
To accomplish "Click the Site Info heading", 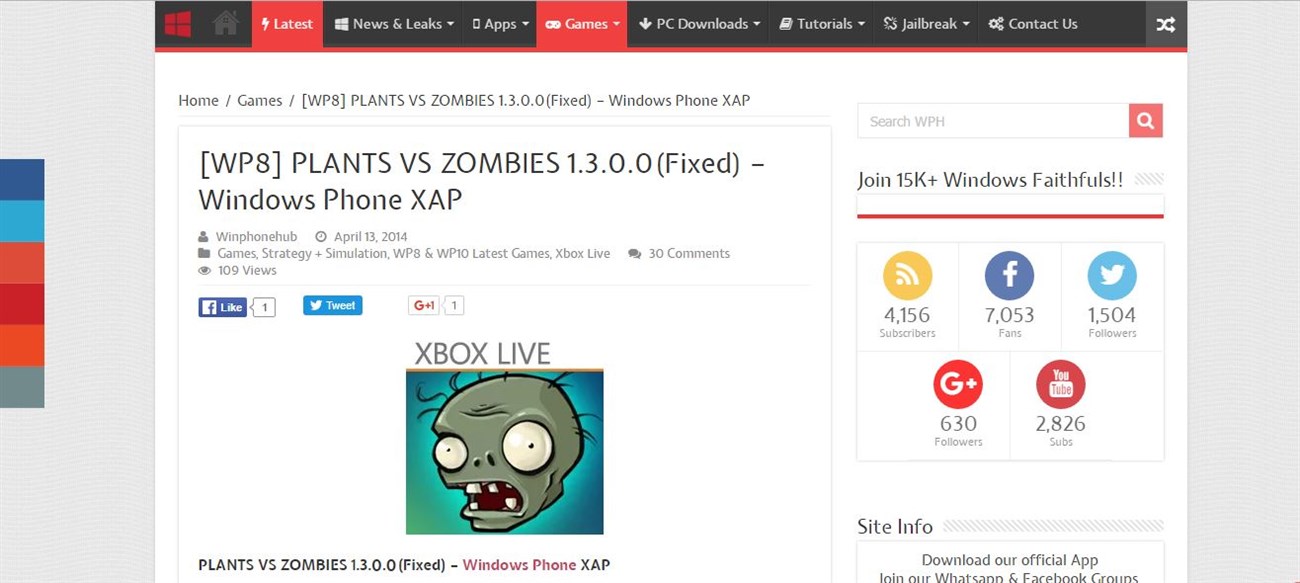I will tap(895, 526).
